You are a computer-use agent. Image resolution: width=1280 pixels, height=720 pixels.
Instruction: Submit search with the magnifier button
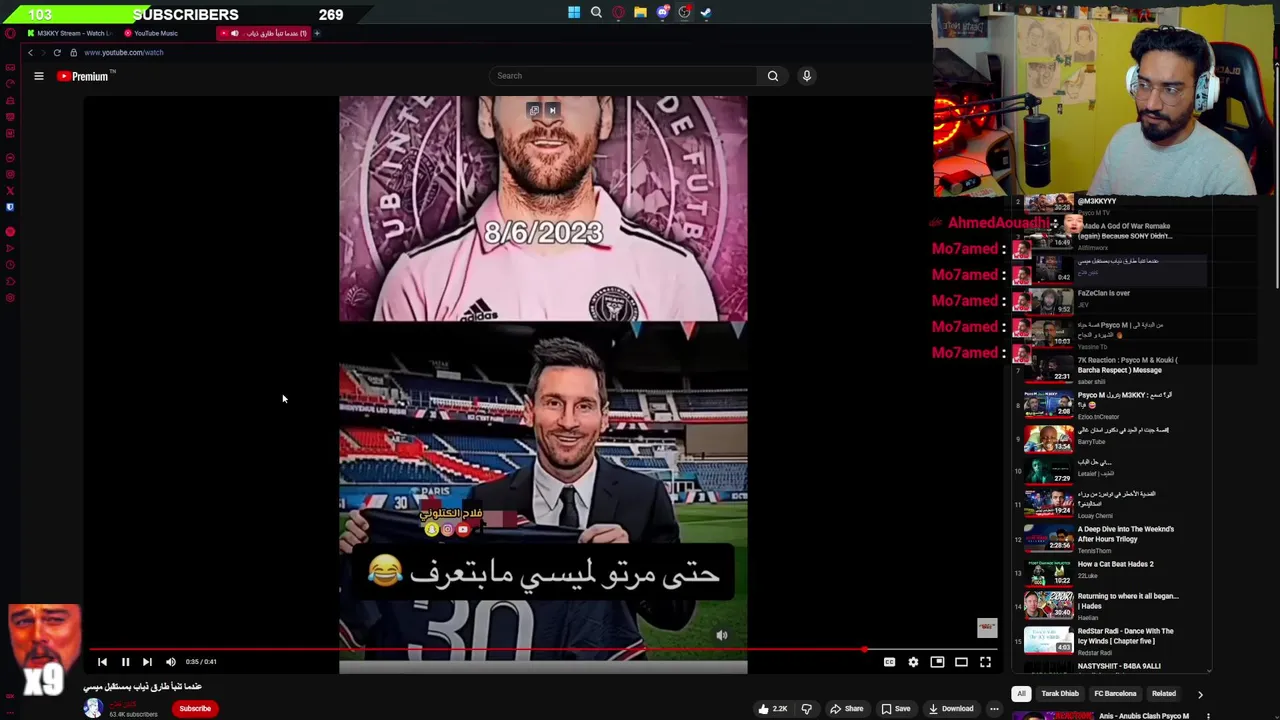tap(772, 76)
